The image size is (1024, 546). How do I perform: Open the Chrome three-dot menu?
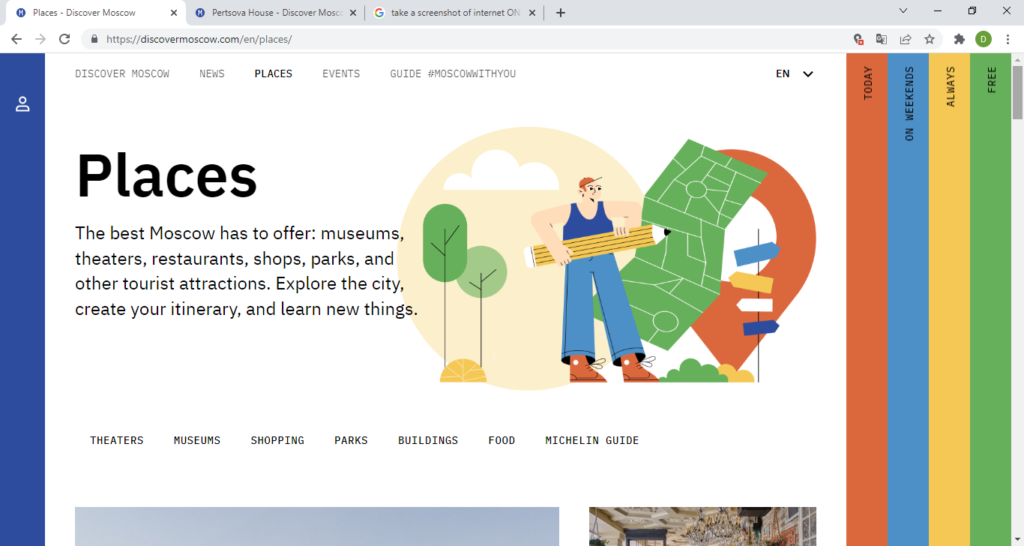1008,39
